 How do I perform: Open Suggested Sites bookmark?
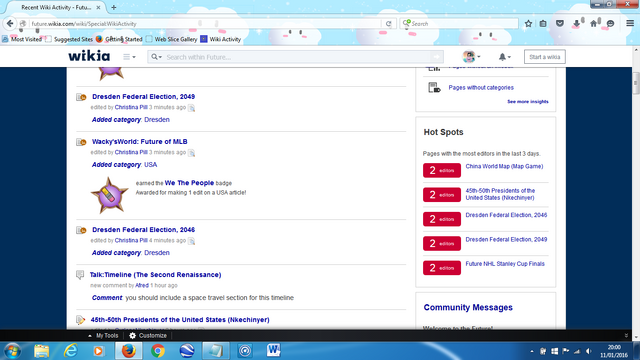coord(69,39)
